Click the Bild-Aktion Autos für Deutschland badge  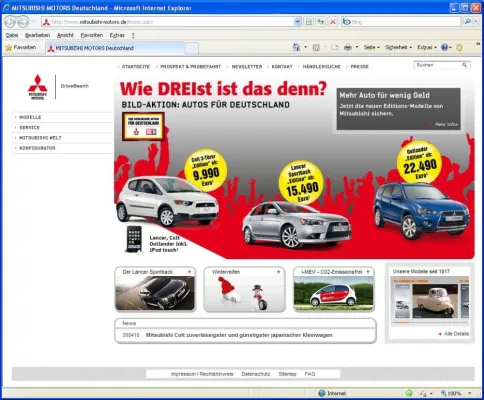click(143, 126)
